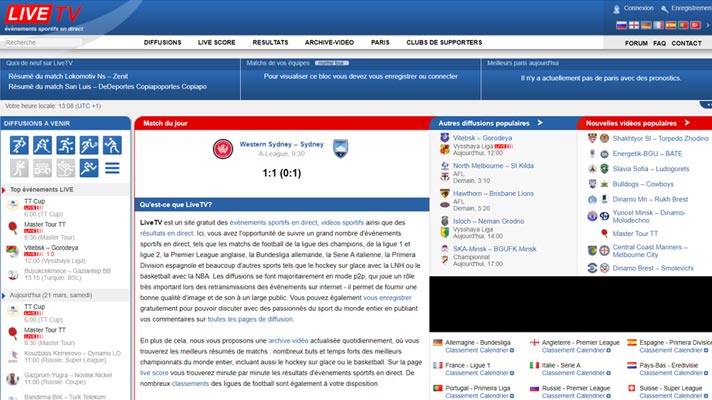Image resolution: width=712 pixels, height=400 pixels.
Task: Click the Netherlands flag next to Eredivisie
Action: [632, 365]
